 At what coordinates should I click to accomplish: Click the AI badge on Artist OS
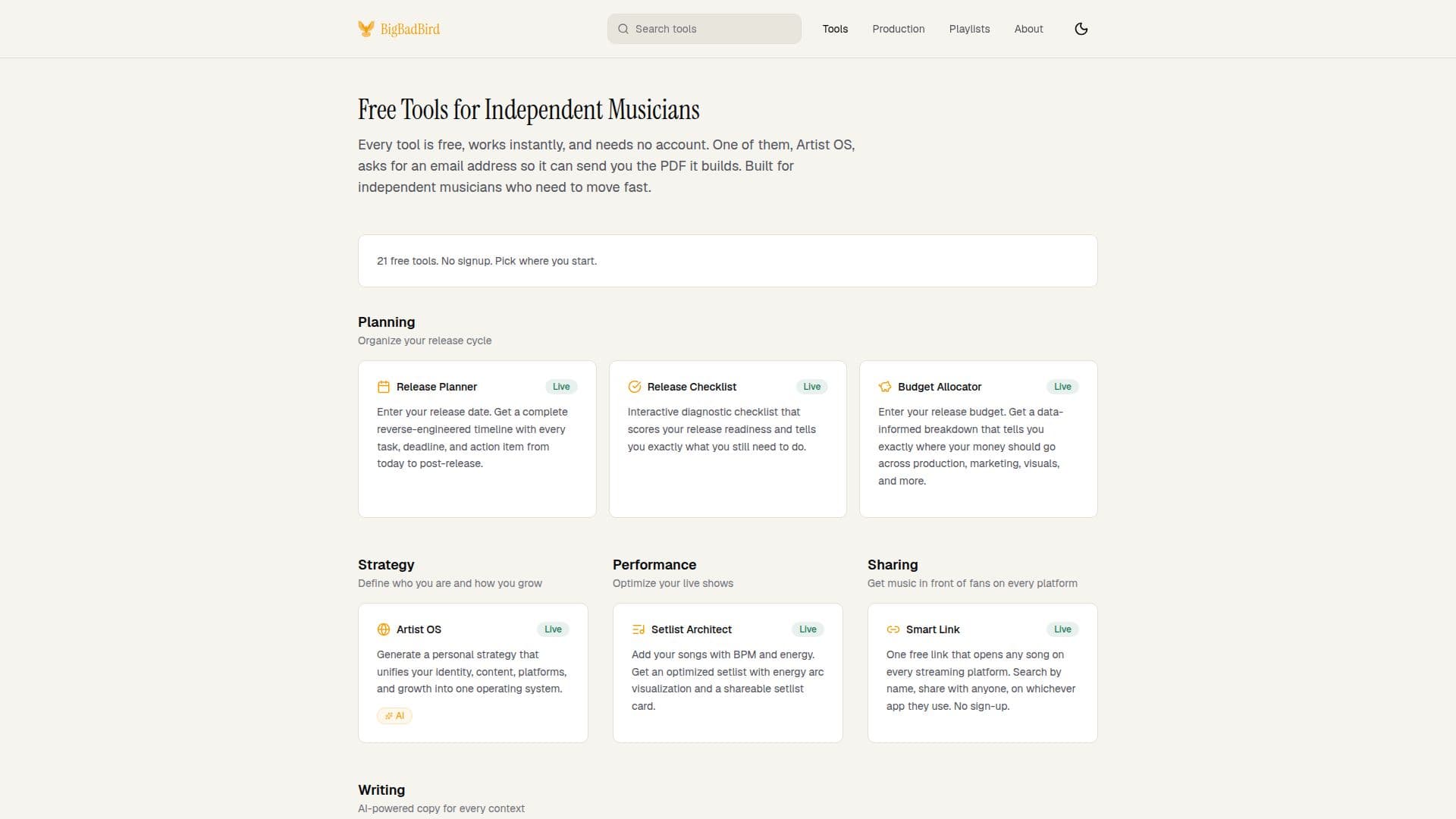pyautogui.click(x=394, y=716)
